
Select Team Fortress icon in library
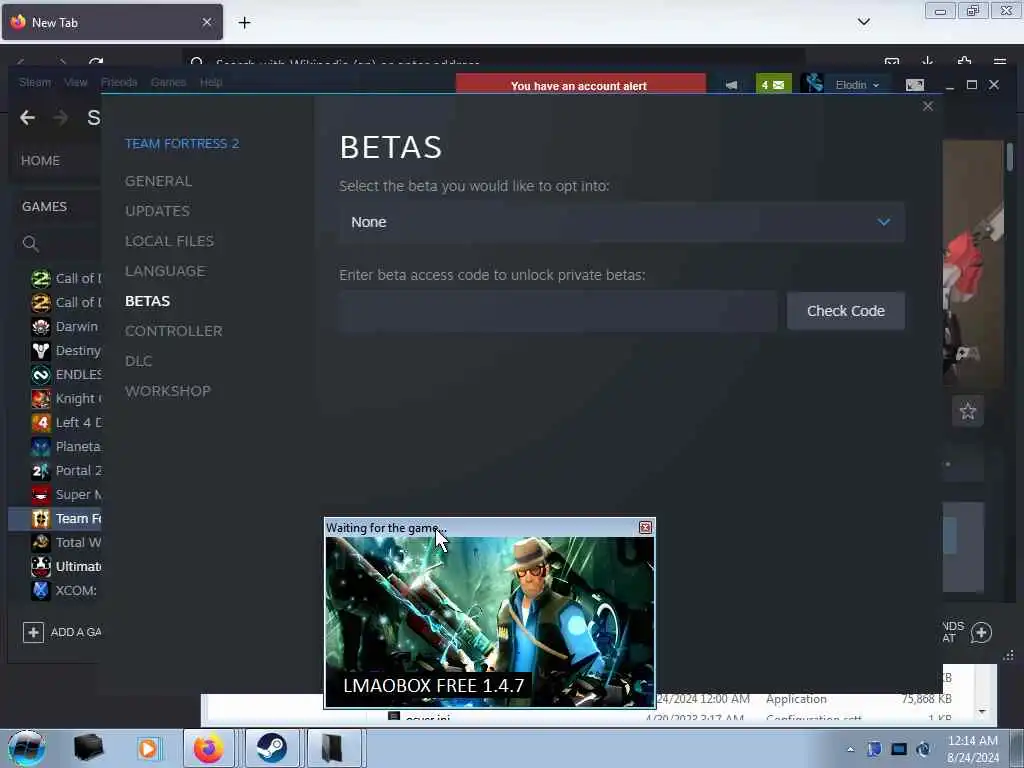click(41, 519)
